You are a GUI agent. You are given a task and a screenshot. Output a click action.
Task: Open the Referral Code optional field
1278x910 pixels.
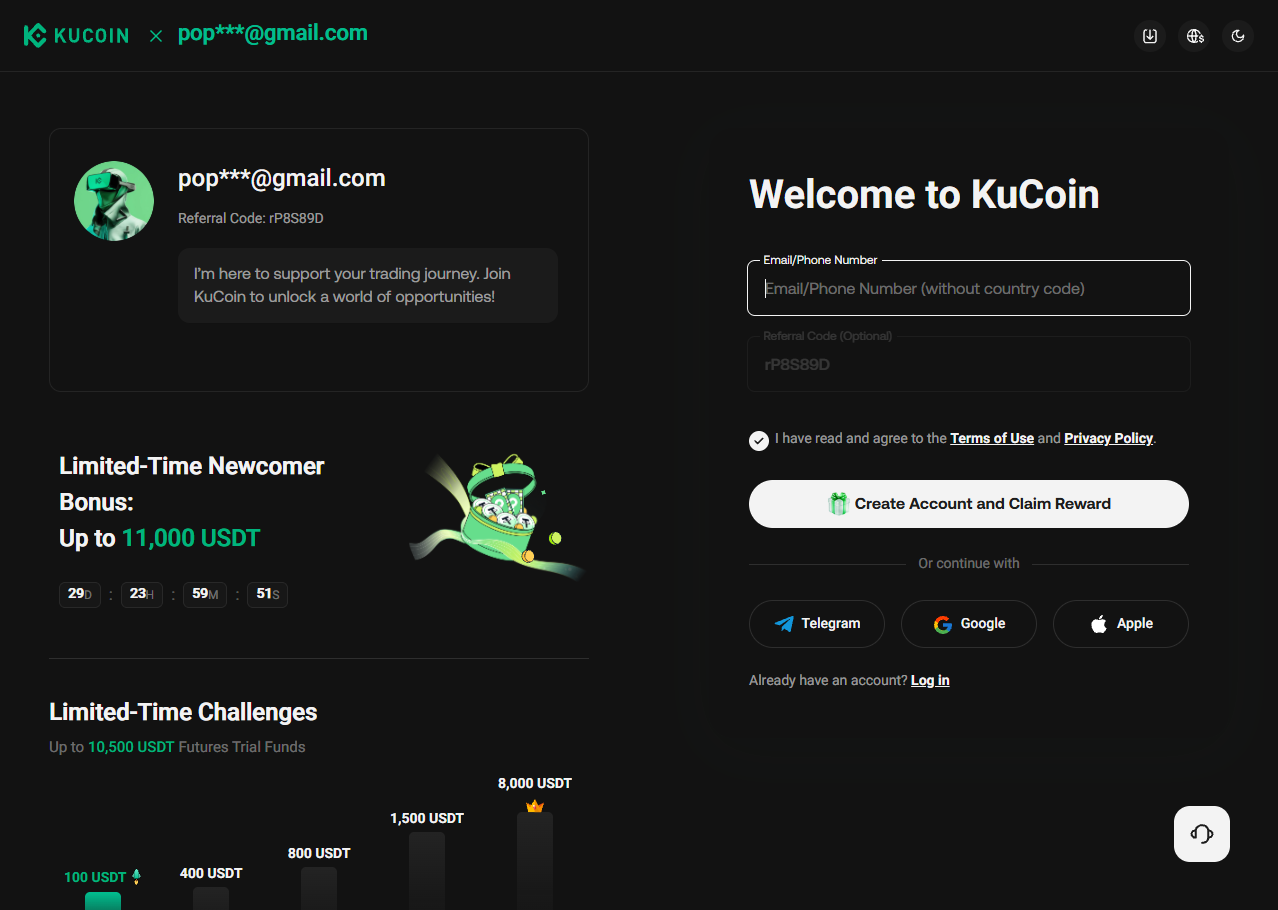[968, 364]
